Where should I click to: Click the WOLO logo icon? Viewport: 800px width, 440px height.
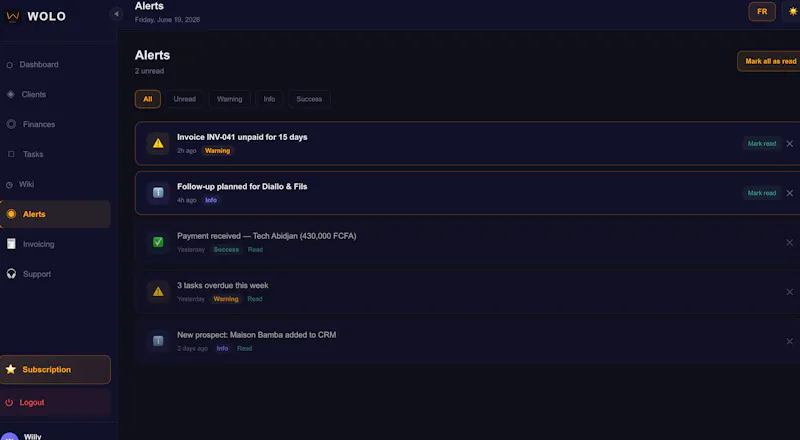click(x=13, y=16)
